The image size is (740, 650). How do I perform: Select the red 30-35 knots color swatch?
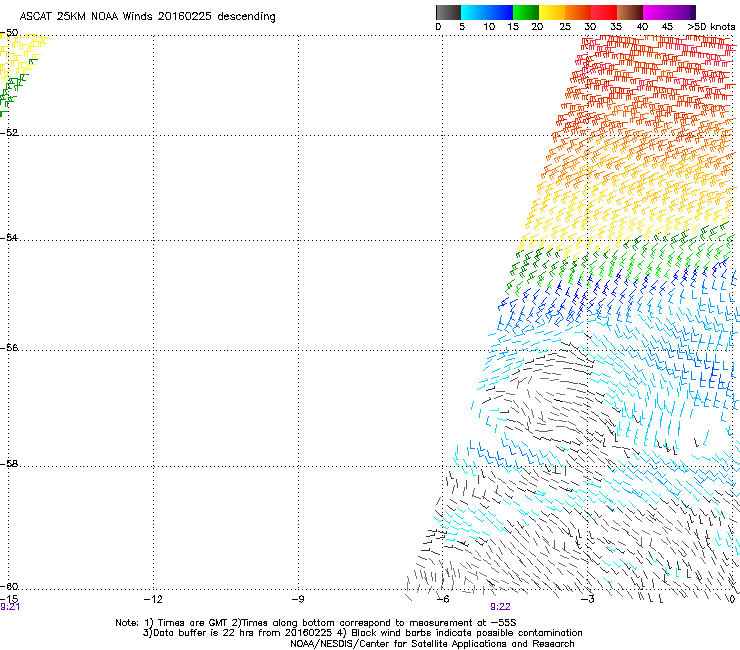(x=604, y=12)
